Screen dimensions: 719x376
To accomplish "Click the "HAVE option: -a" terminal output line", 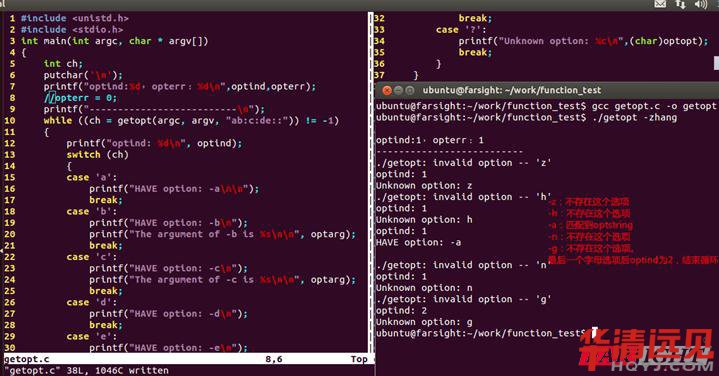I will 418,243.
